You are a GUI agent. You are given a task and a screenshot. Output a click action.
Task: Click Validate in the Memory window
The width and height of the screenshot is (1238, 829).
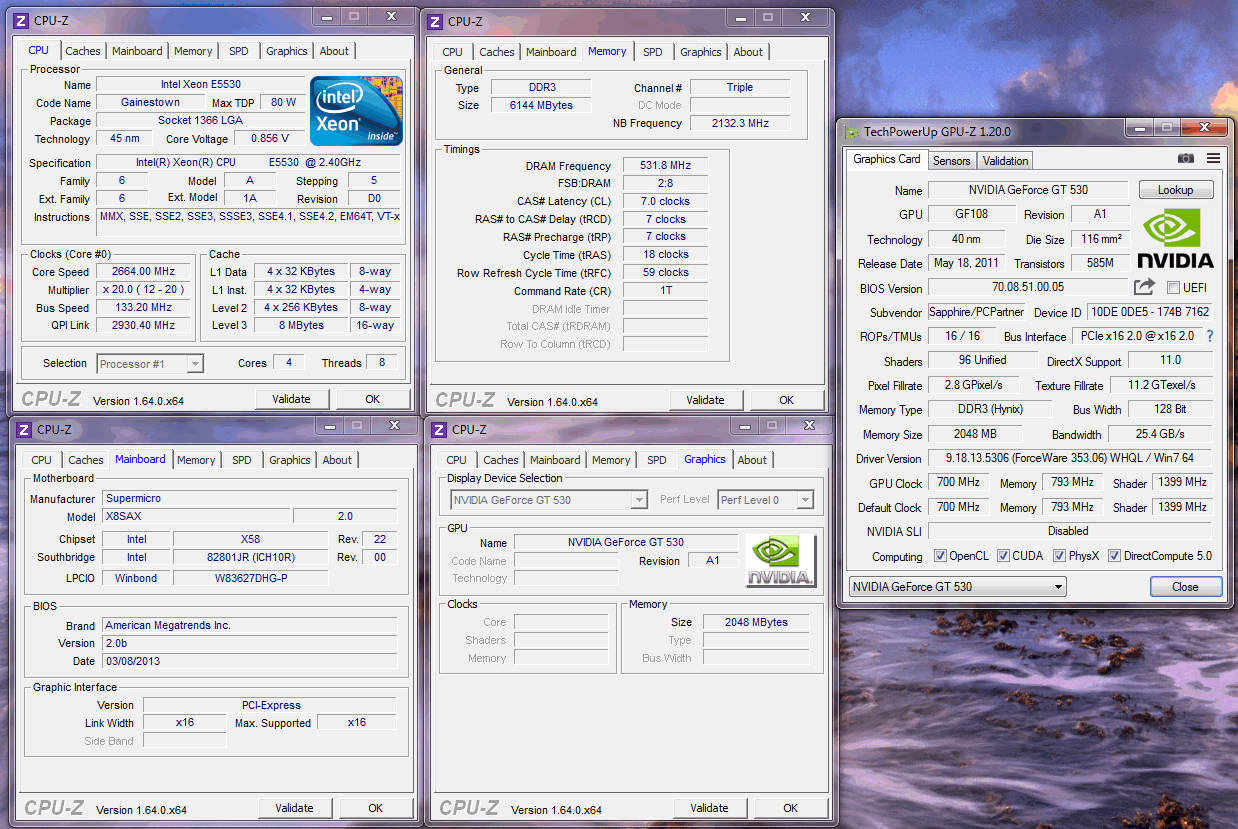point(705,400)
